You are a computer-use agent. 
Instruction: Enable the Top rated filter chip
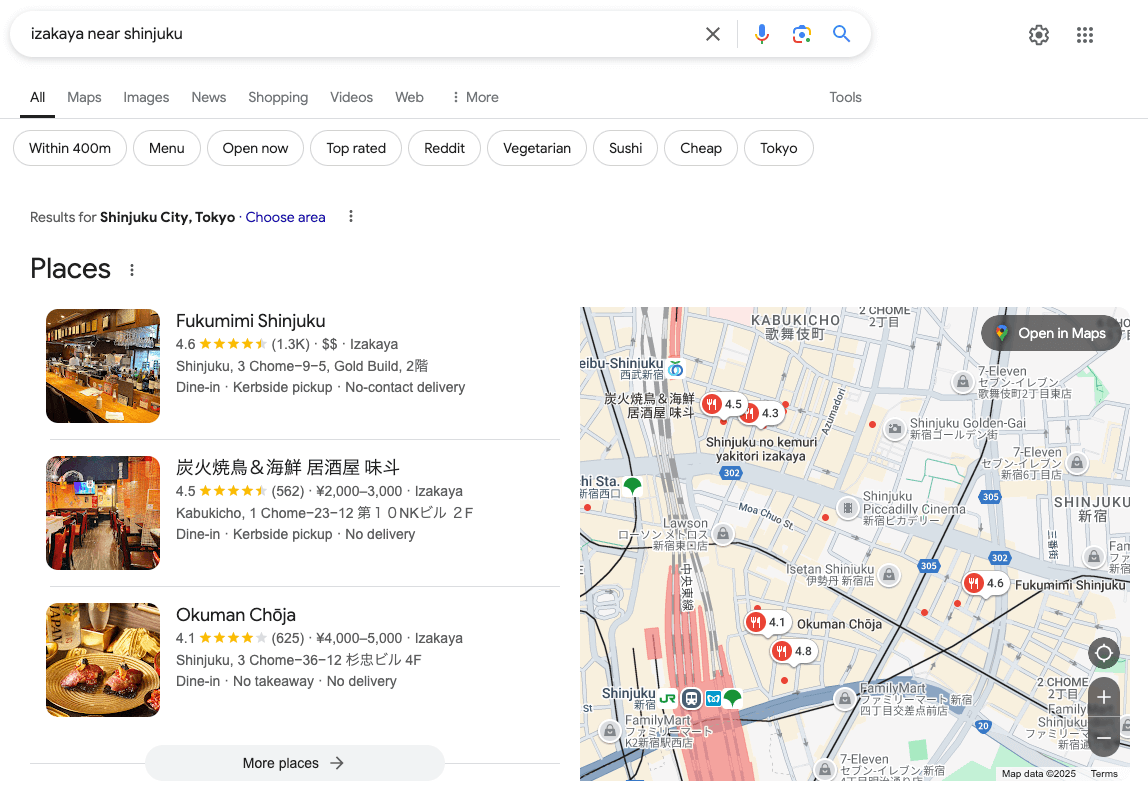(356, 148)
